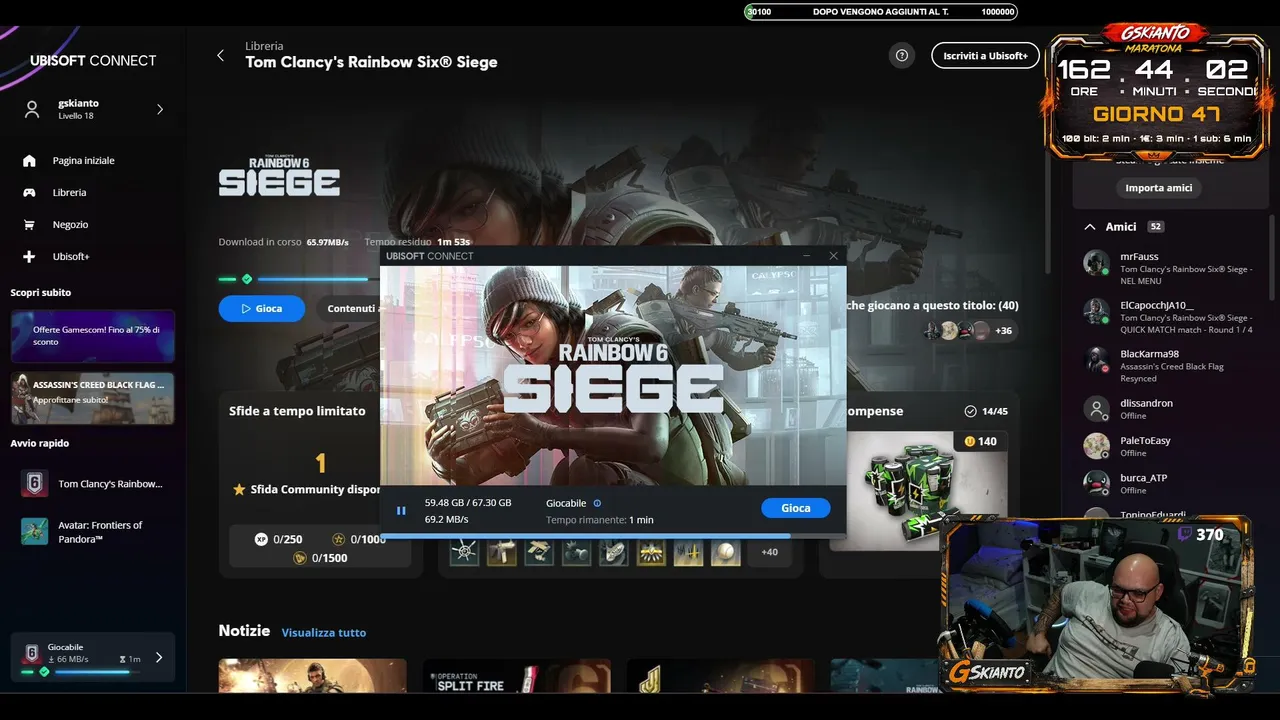Open dlissandron friend avatar
1280x720 pixels.
(x=1096, y=408)
